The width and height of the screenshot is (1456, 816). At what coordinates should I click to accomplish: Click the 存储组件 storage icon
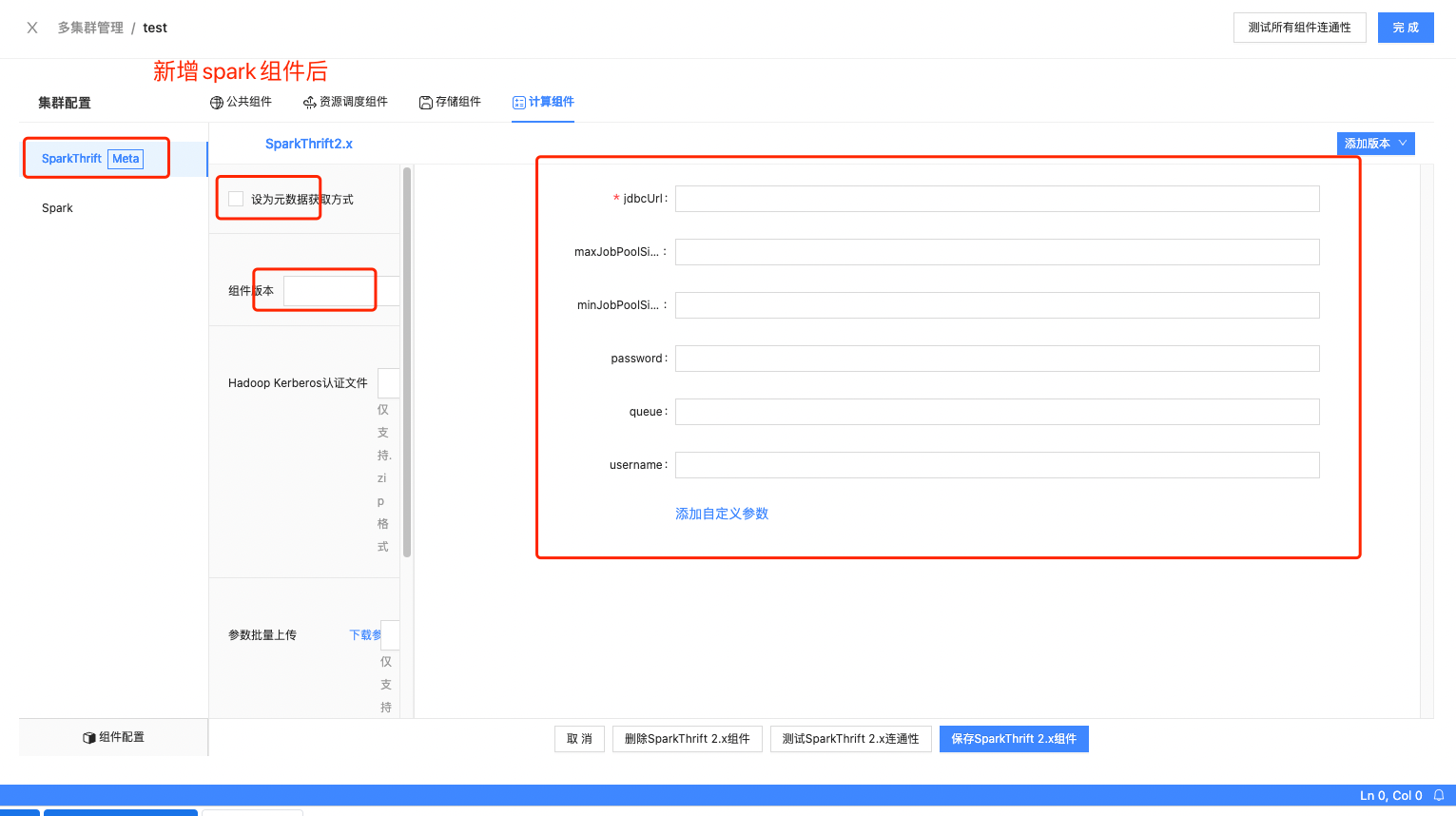[x=425, y=102]
